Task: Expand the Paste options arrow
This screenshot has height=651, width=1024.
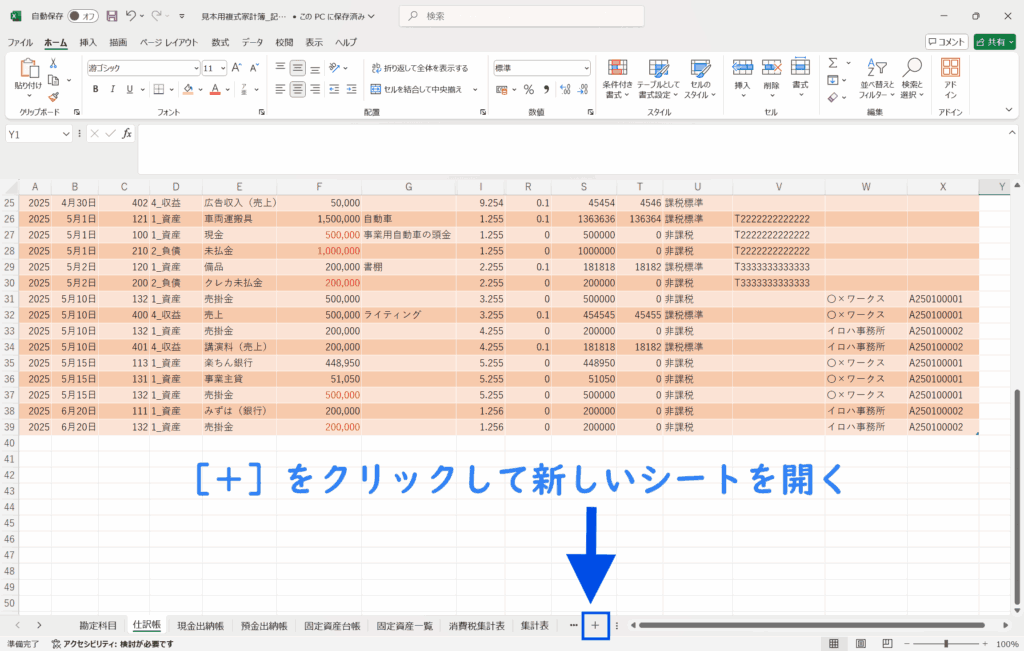Action: [x=28, y=96]
